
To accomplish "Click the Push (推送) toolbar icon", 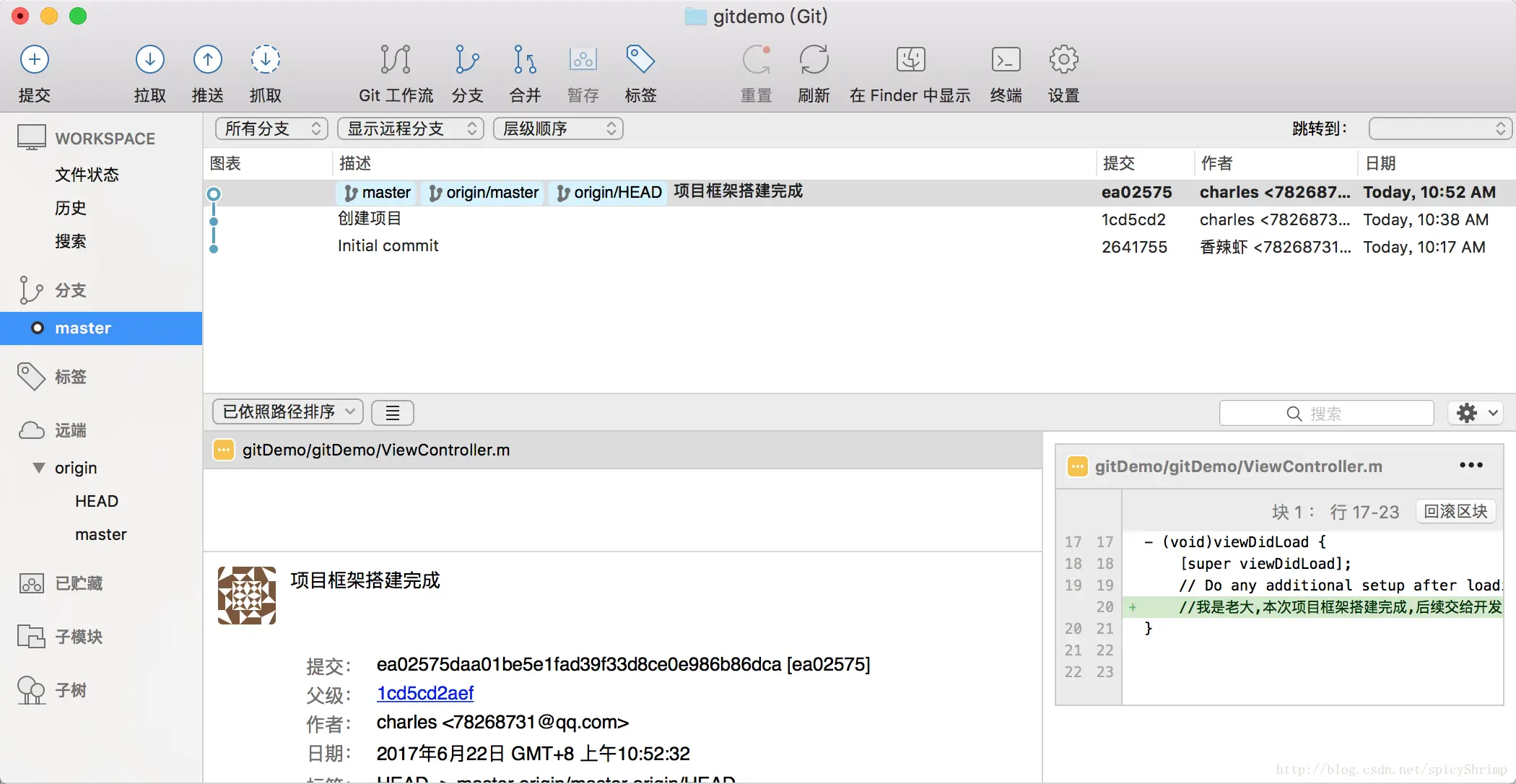I will [207, 60].
